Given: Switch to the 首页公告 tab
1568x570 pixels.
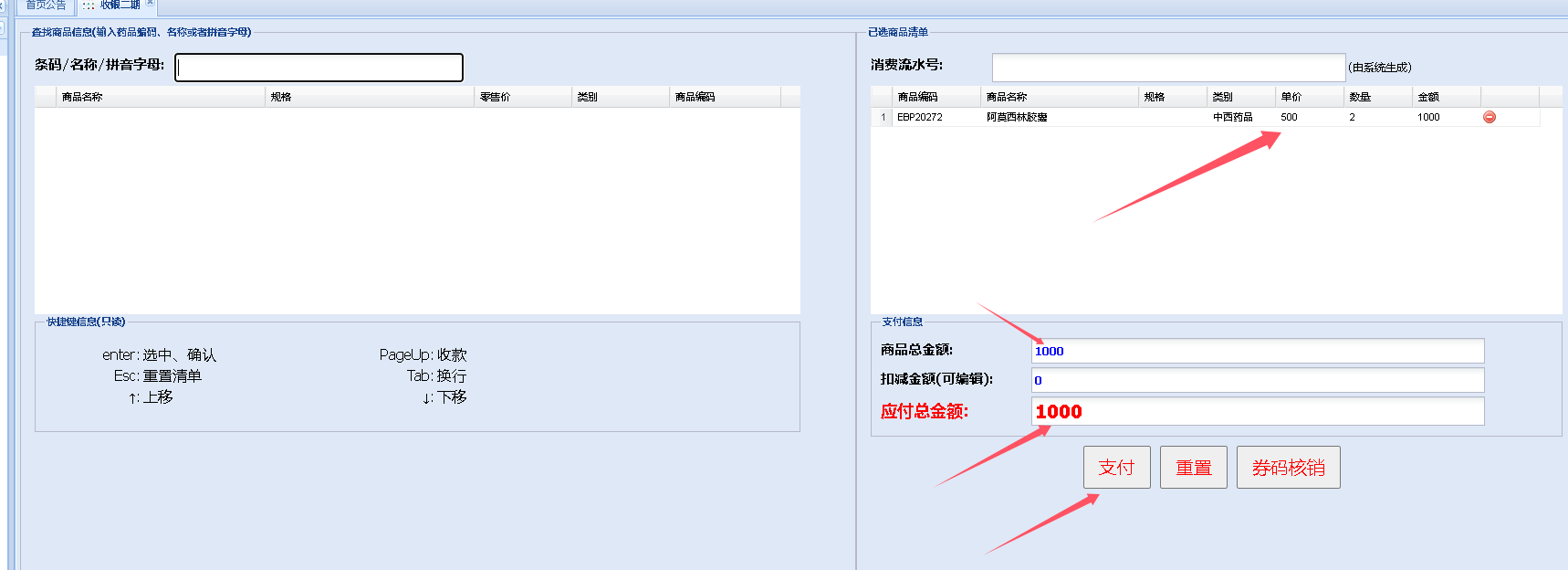Looking at the screenshot, I should click(45, 5).
